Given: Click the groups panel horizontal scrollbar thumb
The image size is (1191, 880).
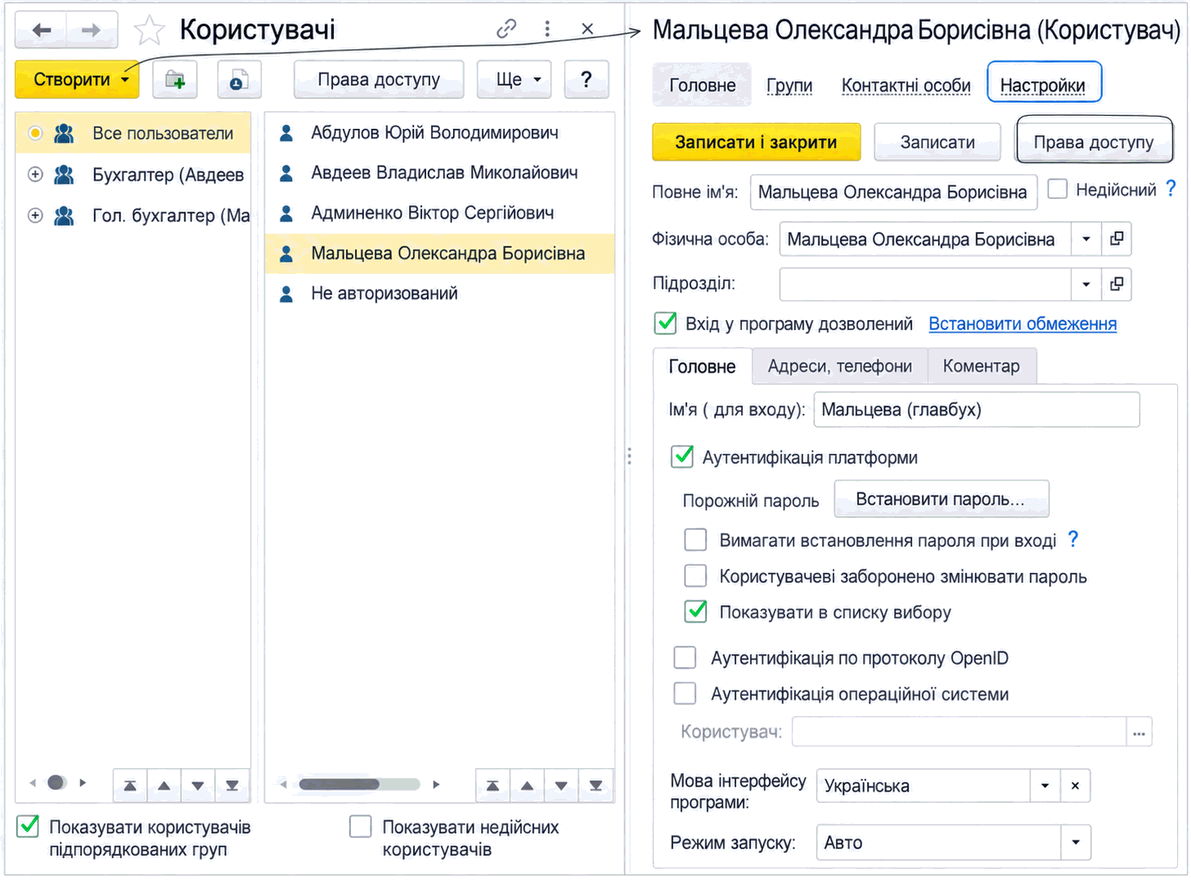Looking at the screenshot, I should point(56,782).
